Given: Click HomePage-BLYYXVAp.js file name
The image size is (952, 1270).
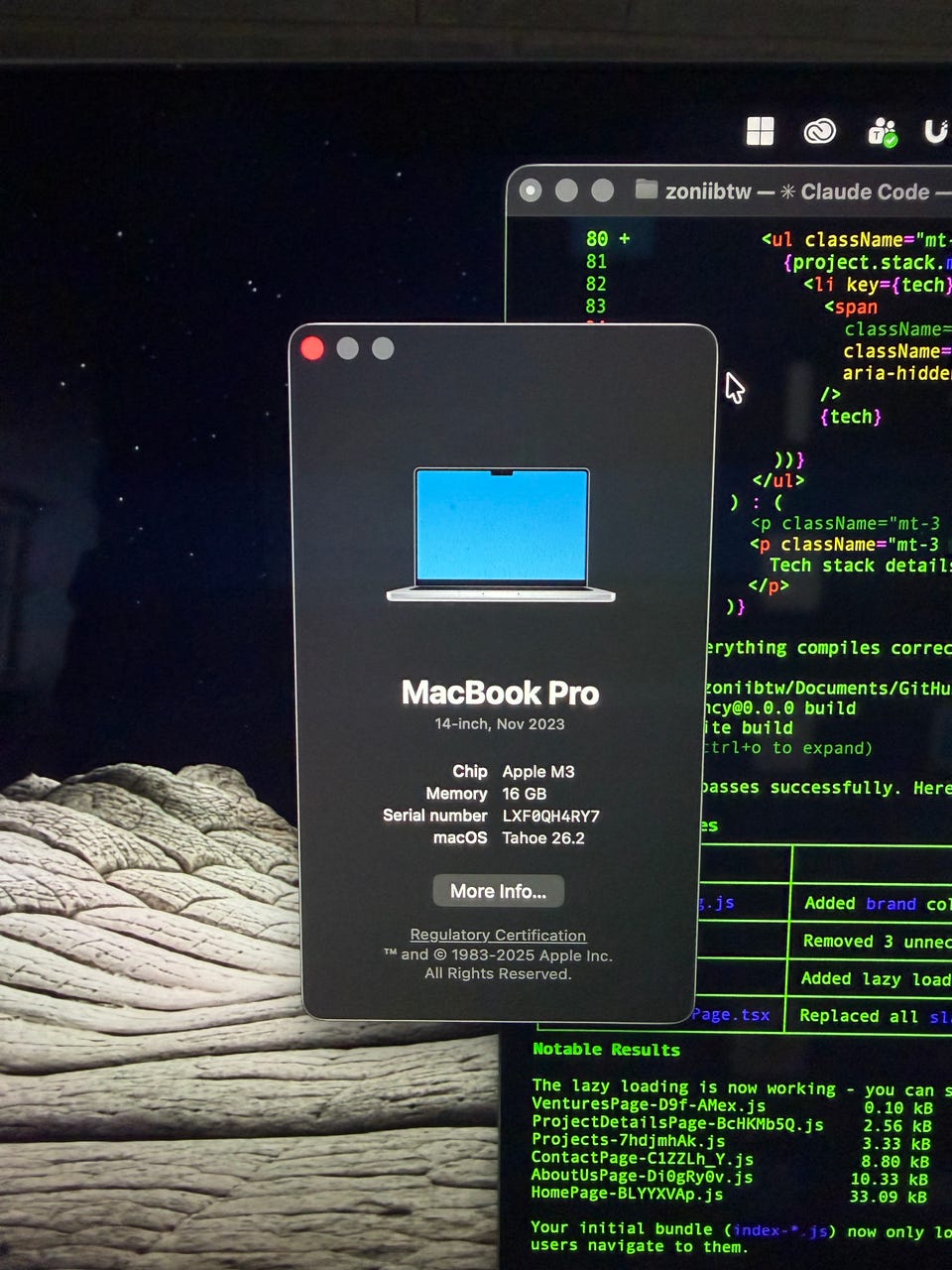Looking at the screenshot, I should tap(628, 1195).
